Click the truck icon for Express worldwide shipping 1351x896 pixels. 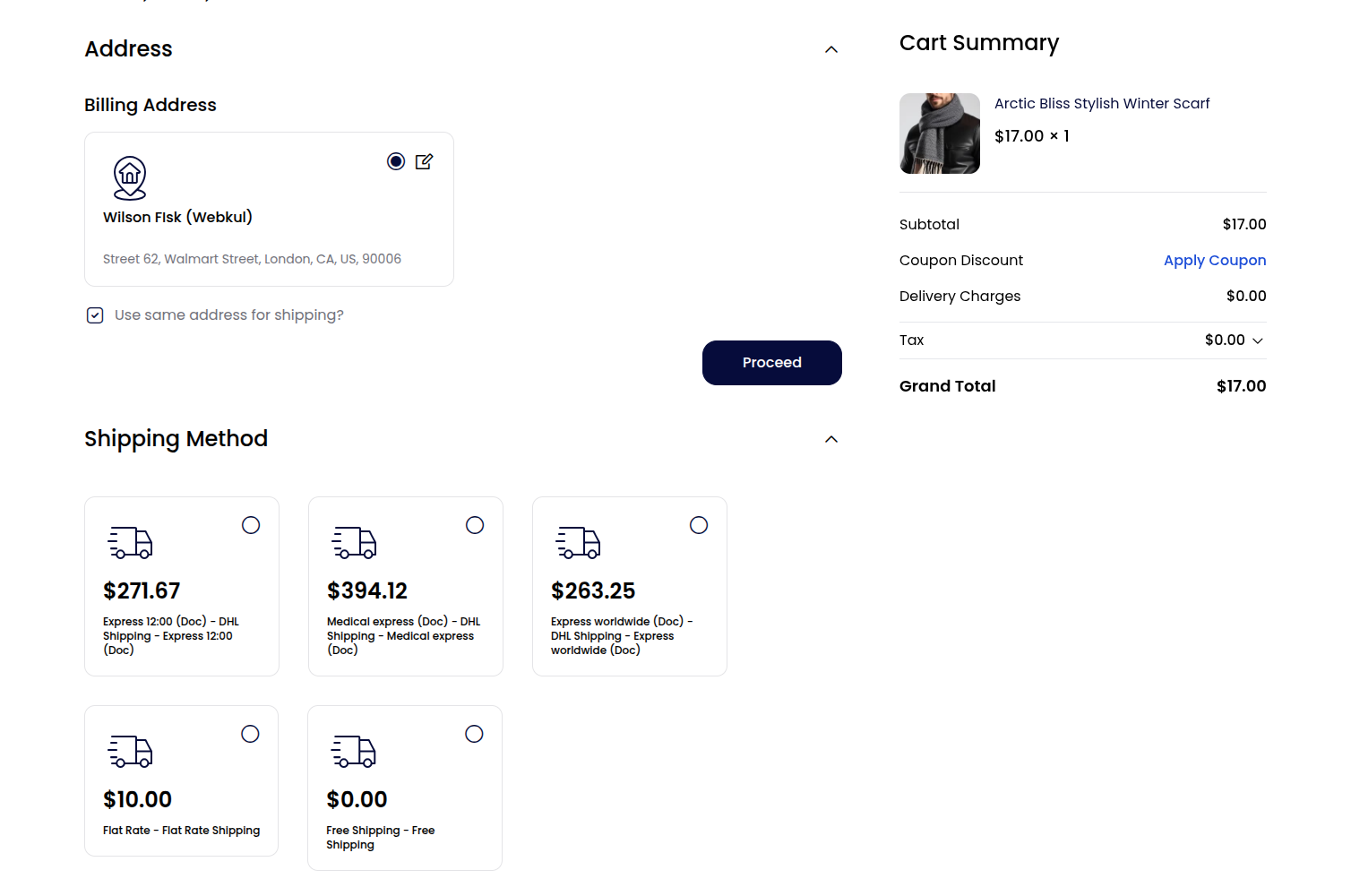[x=578, y=542]
